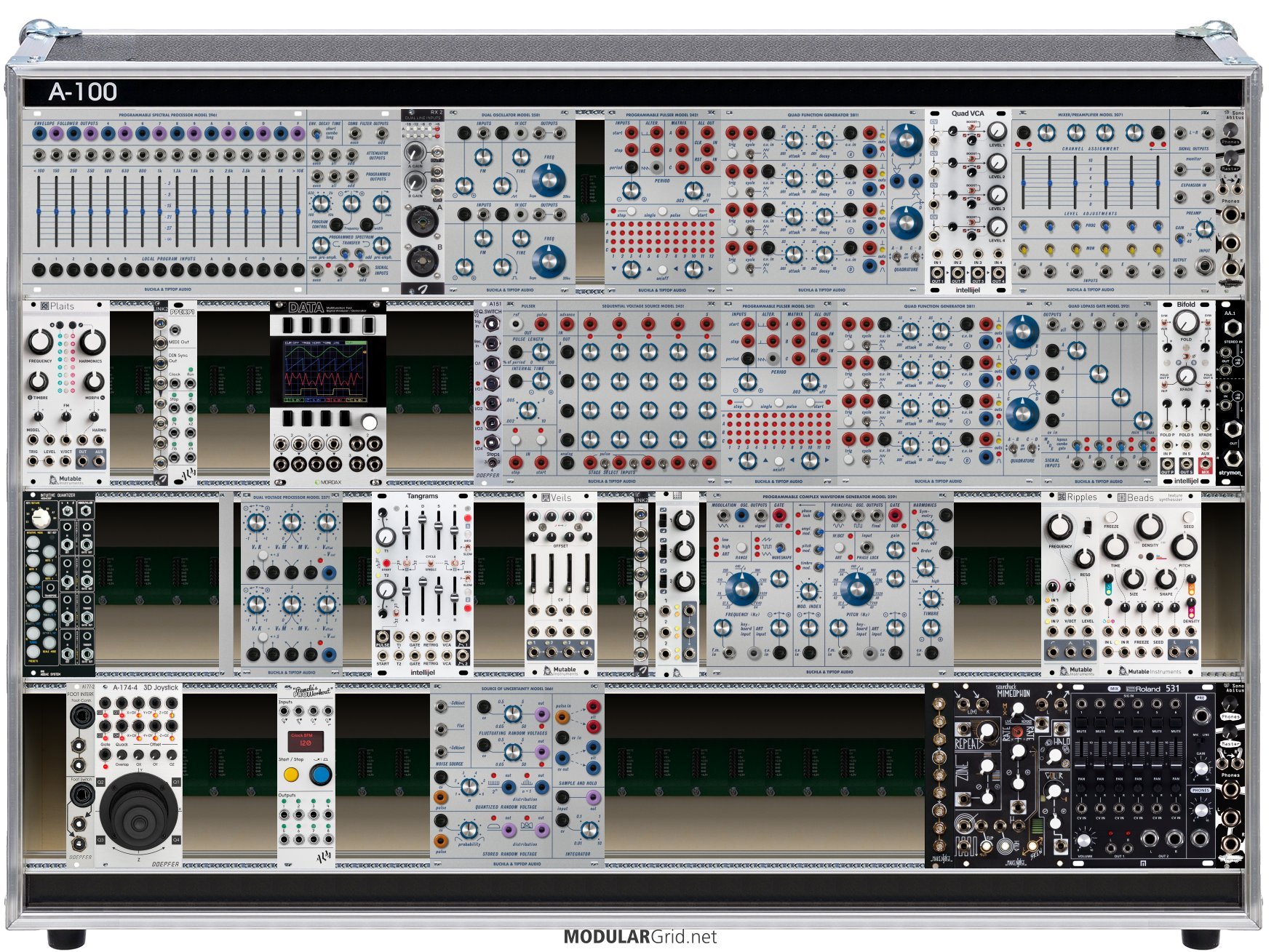The image size is (1282, 952).
Task: Adjust the Plaits MORPH knob
Action: pyautogui.click(x=93, y=381)
